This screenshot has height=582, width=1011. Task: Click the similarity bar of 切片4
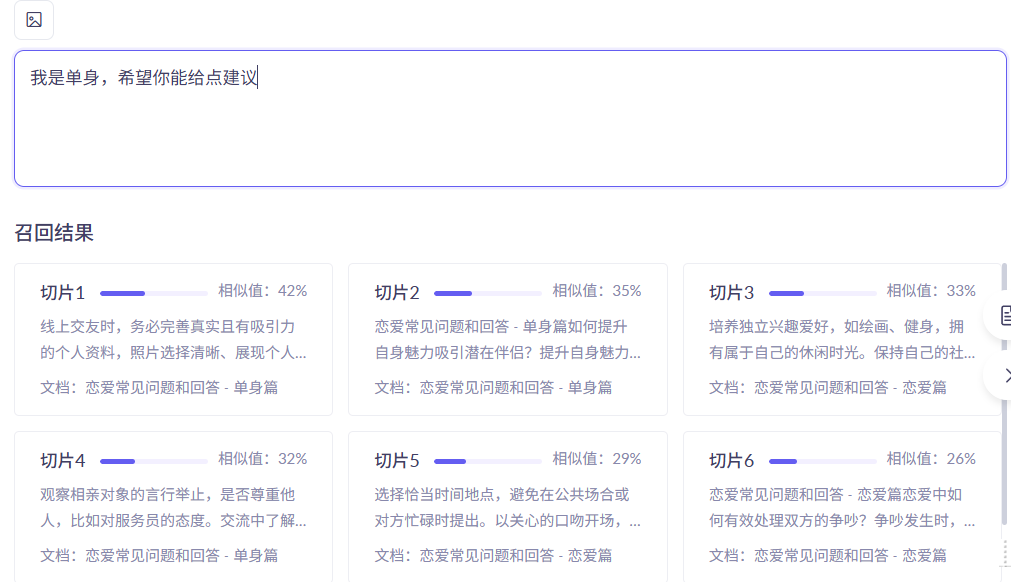coord(153,461)
